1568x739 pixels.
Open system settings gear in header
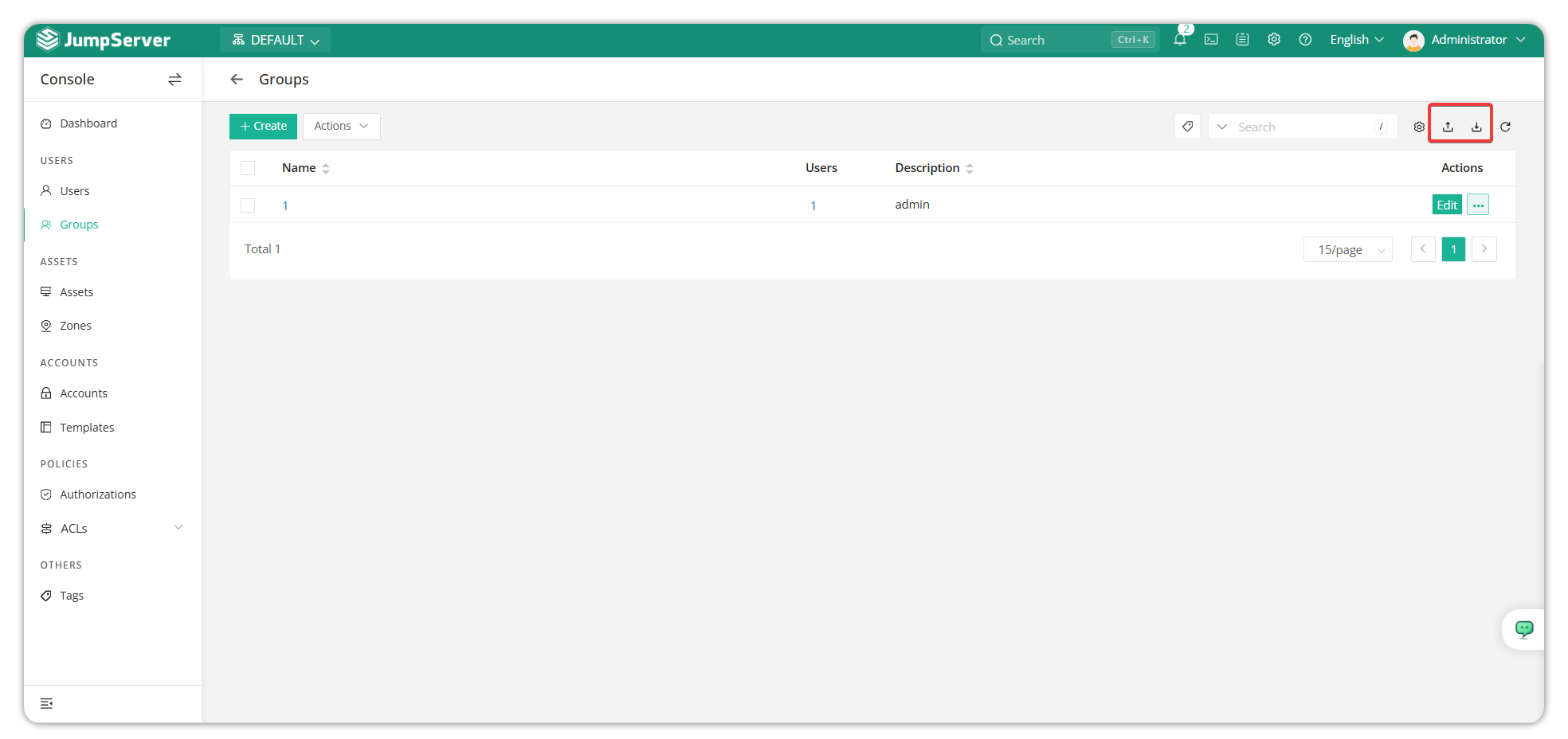(1274, 39)
